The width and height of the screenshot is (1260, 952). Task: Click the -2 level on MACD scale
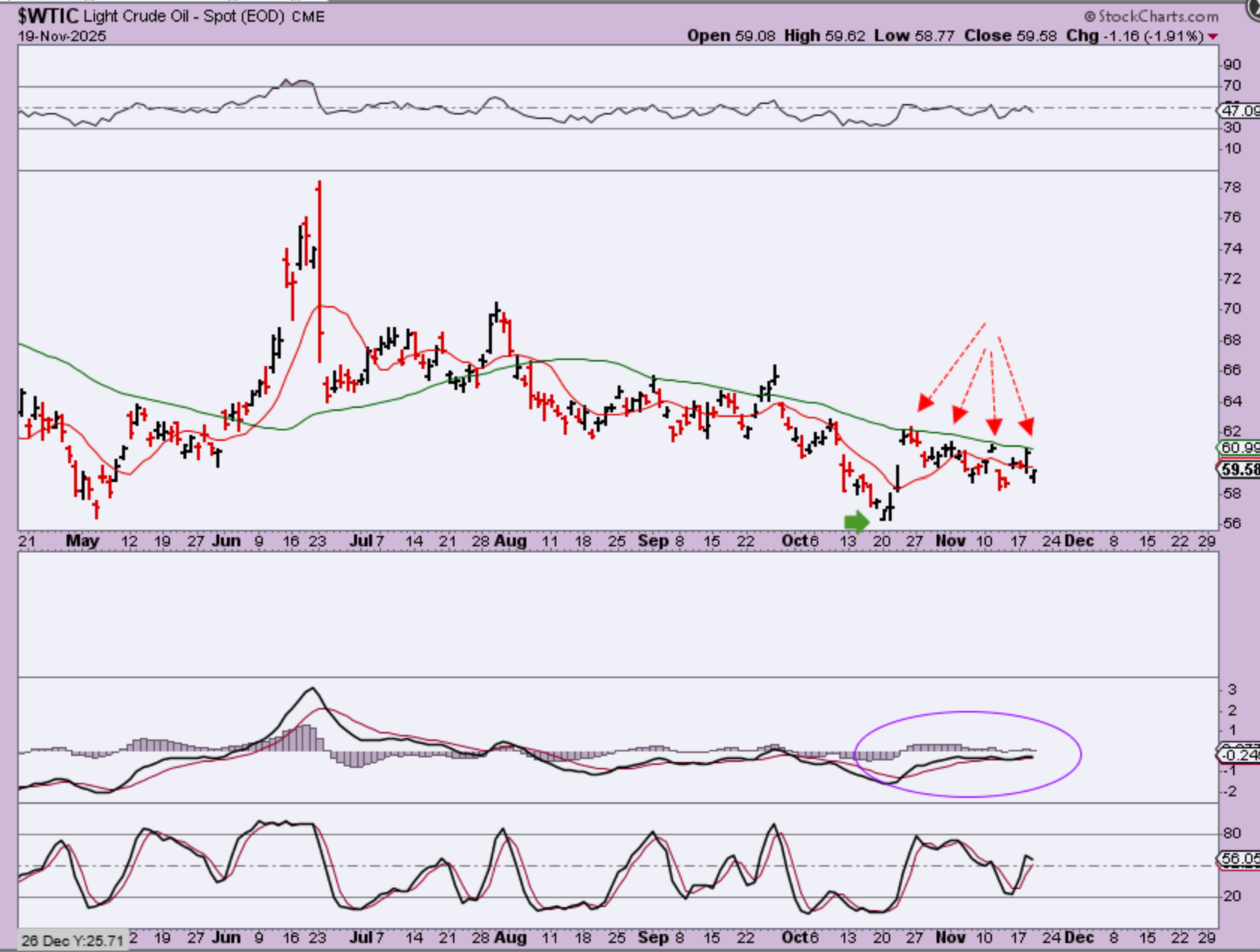[1232, 791]
